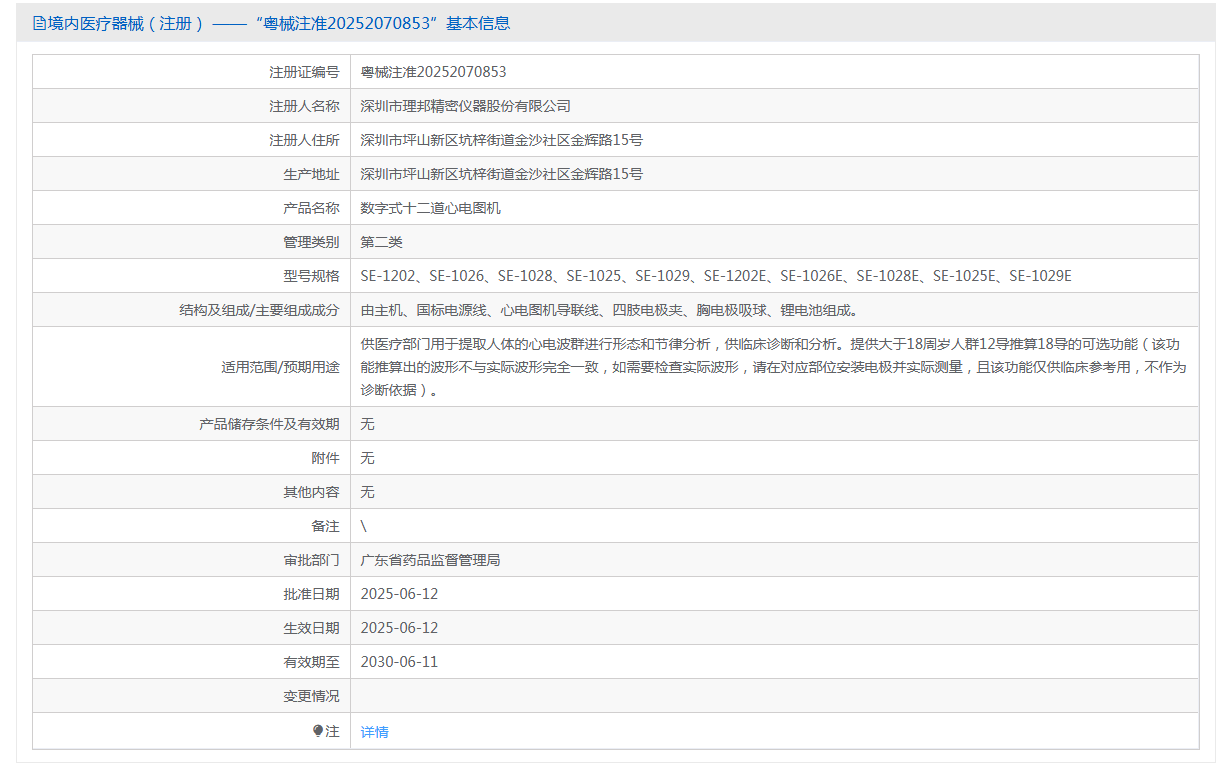Image resolution: width=1227 pixels, height=775 pixels.
Task: Click the 产品名称 label cell
Action: coord(191,208)
